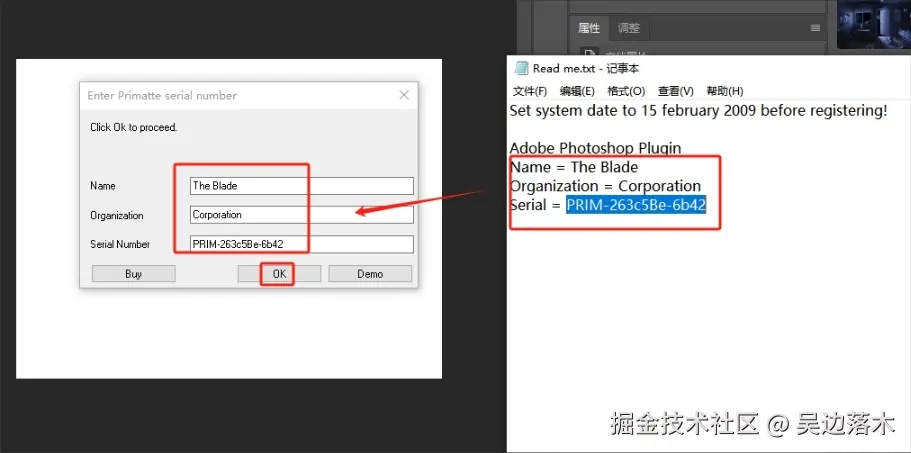
Task: Open the Photoshop properties panel flyout menu
Action: click(x=815, y=28)
